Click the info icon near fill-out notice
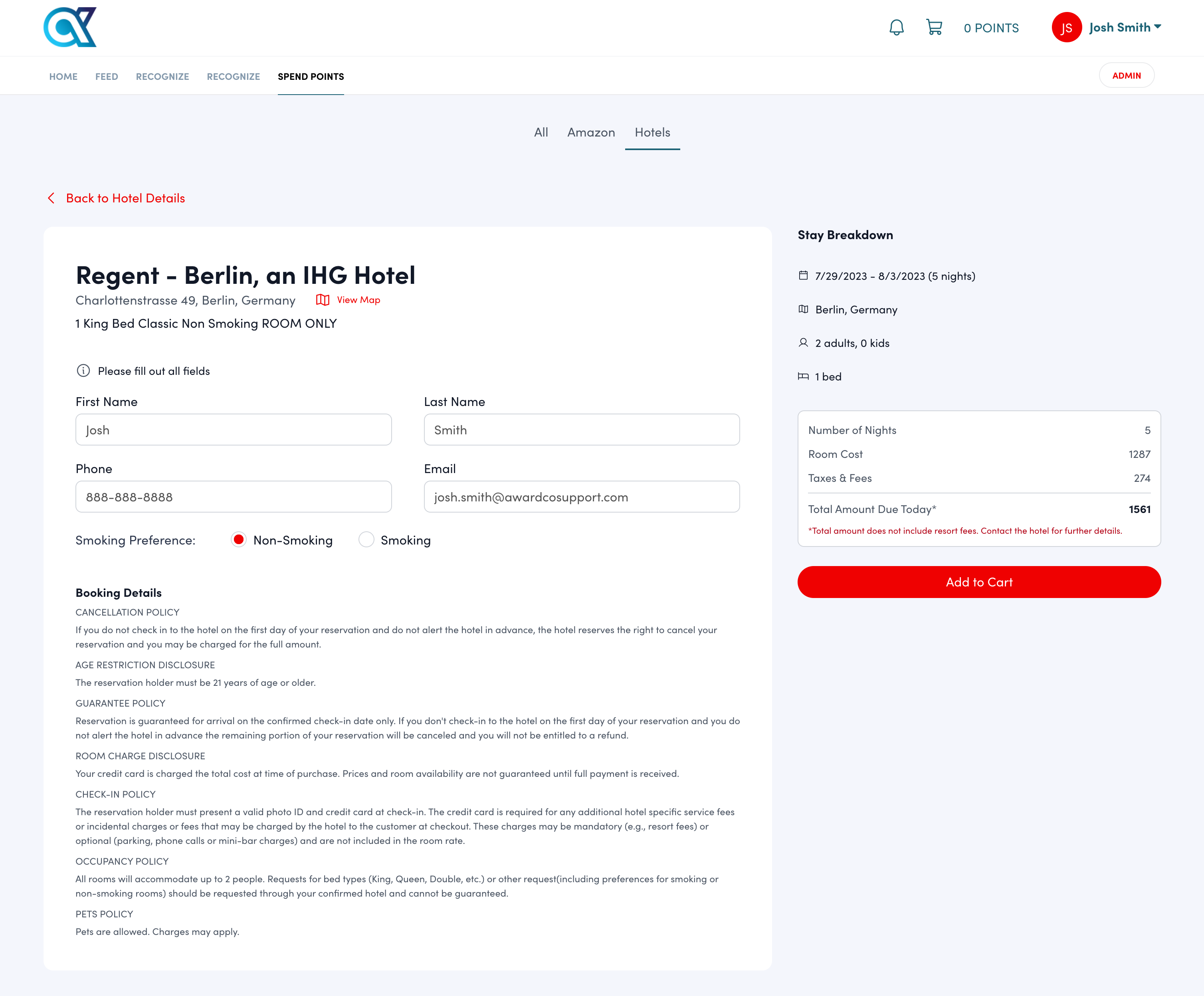Image resolution: width=1204 pixels, height=996 pixels. [83, 371]
